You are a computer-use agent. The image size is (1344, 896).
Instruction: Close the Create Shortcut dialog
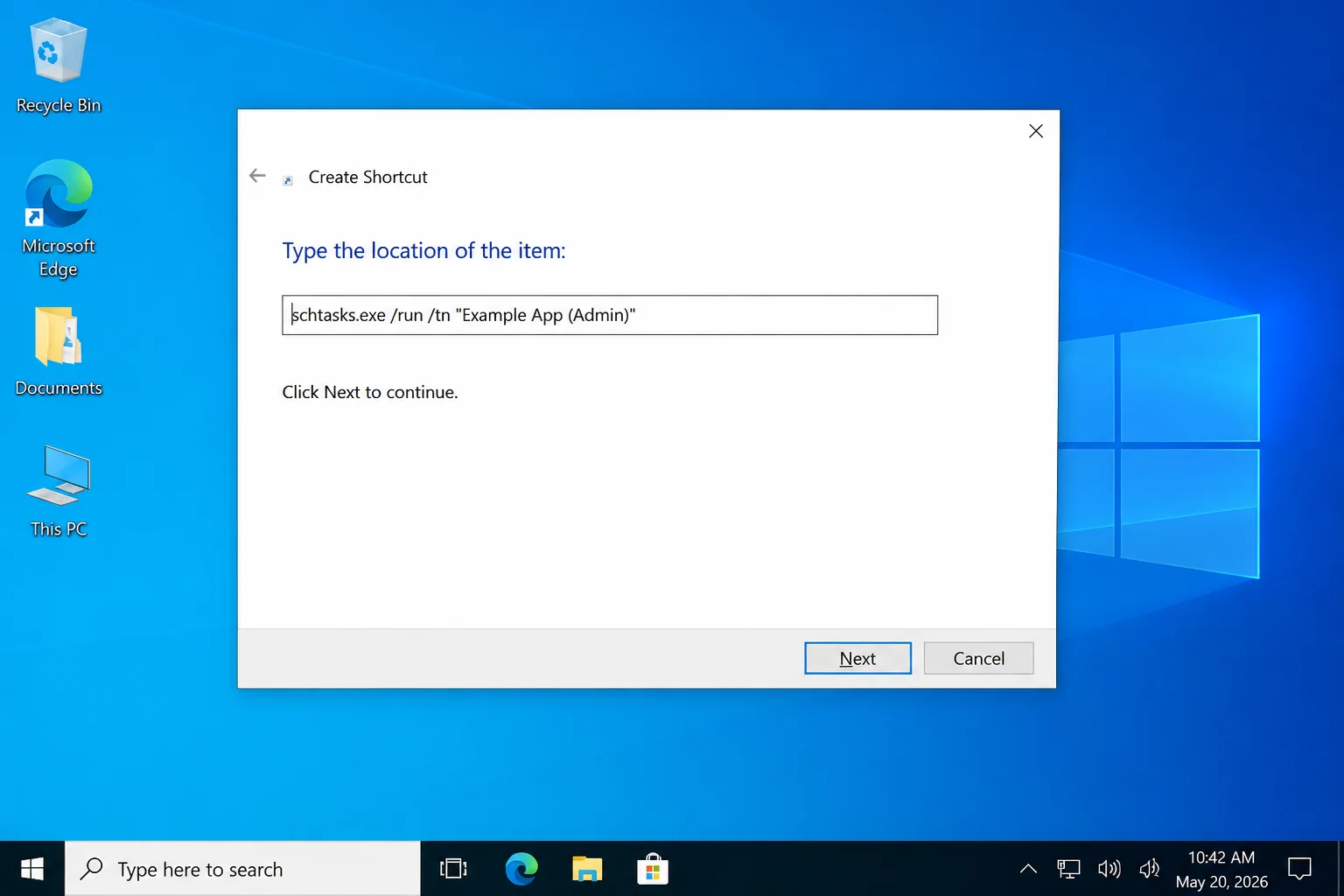[x=1036, y=131]
